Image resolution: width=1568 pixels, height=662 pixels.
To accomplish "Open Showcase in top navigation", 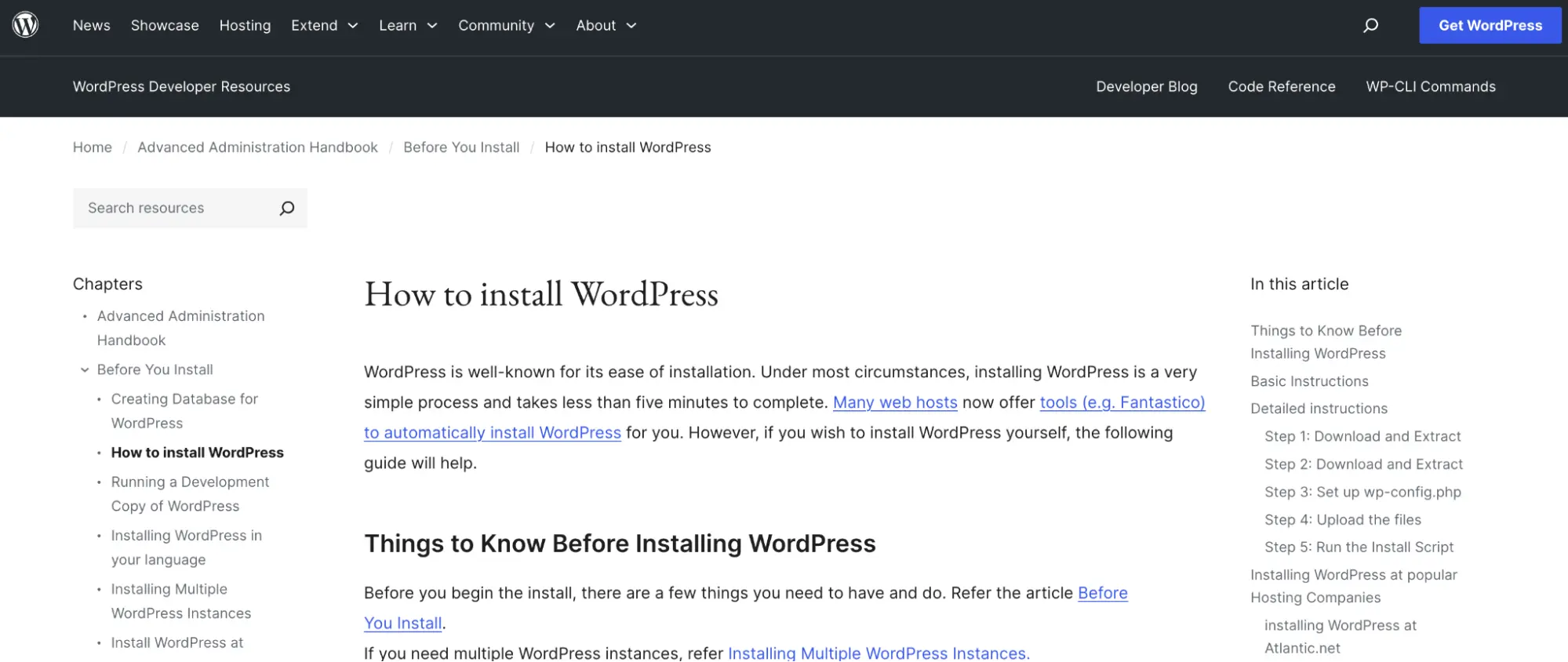I will [165, 25].
